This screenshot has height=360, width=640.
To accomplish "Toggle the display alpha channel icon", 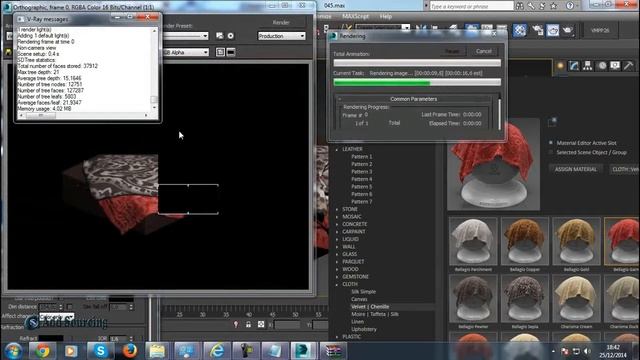I will point(220,52).
